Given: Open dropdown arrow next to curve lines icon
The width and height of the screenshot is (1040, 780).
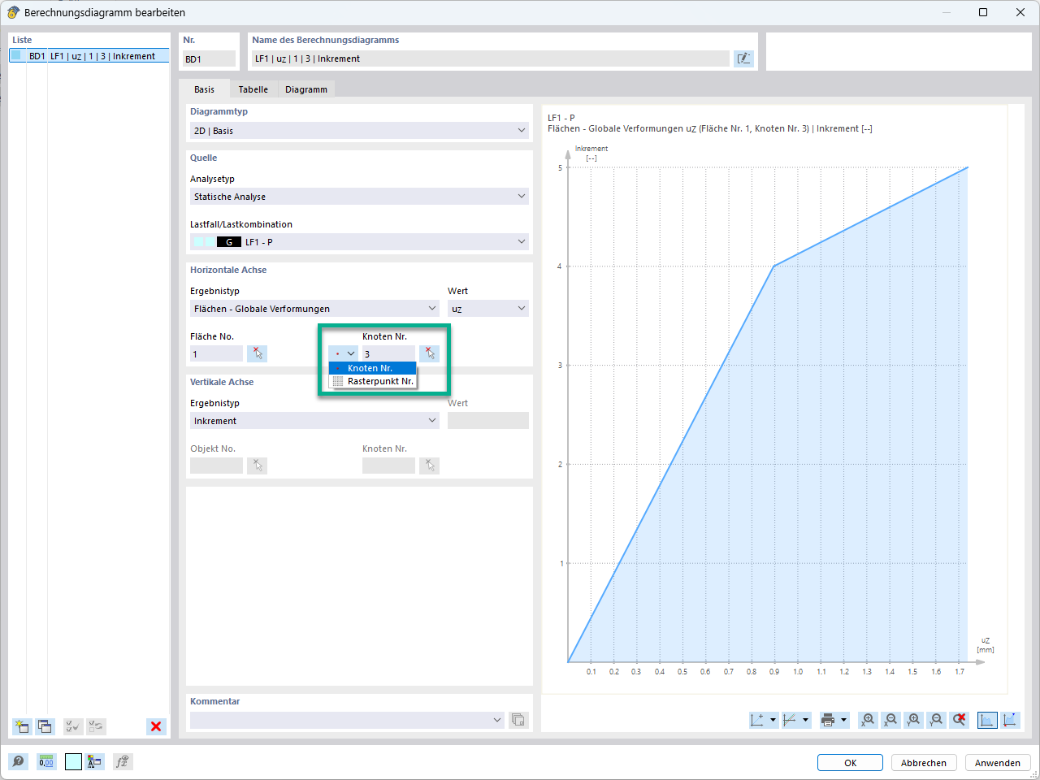Looking at the screenshot, I should coord(806,720).
